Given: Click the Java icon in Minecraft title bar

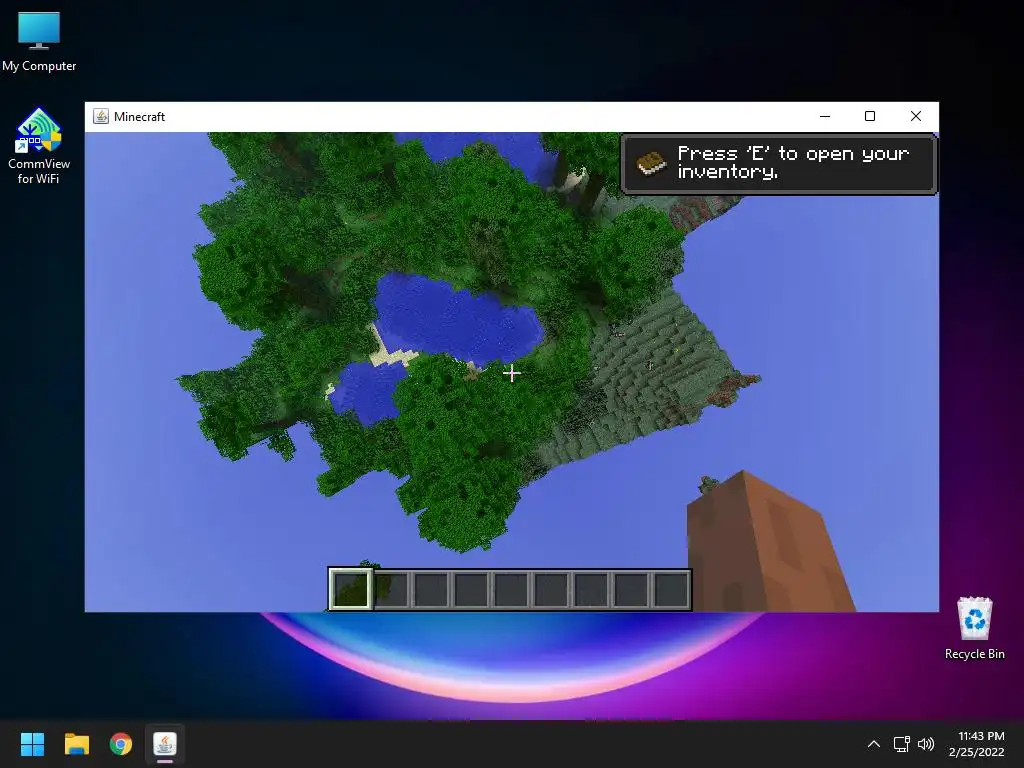Looking at the screenshot, I should pos(101,116).
